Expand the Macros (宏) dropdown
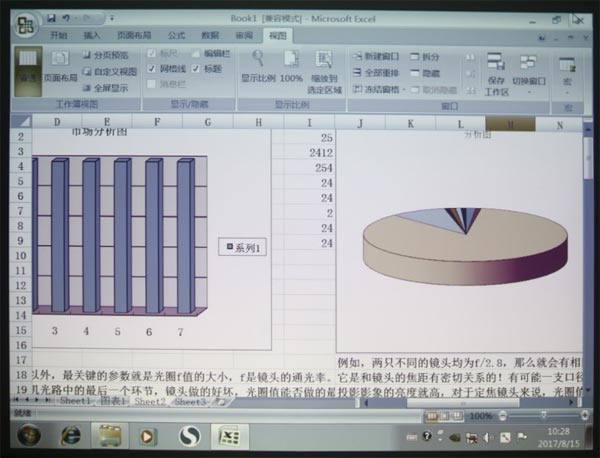Viewport: 600px width, 458px height. click(569, 75)
